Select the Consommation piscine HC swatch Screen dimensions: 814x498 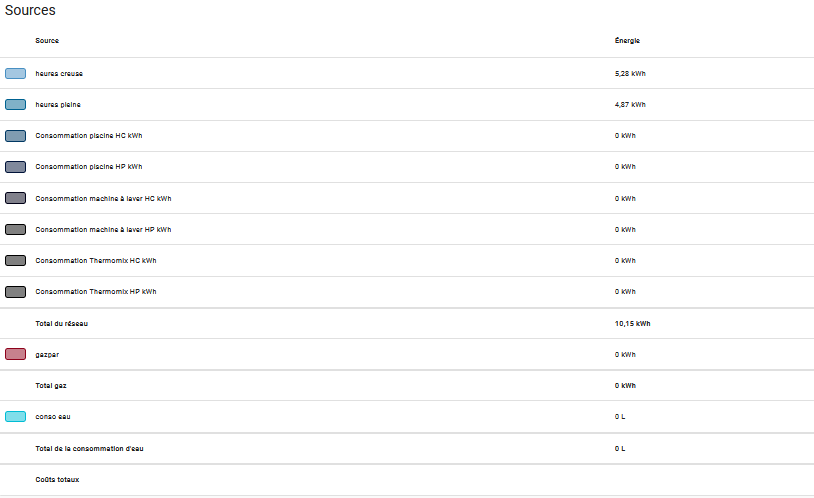[x=16, y=136]
